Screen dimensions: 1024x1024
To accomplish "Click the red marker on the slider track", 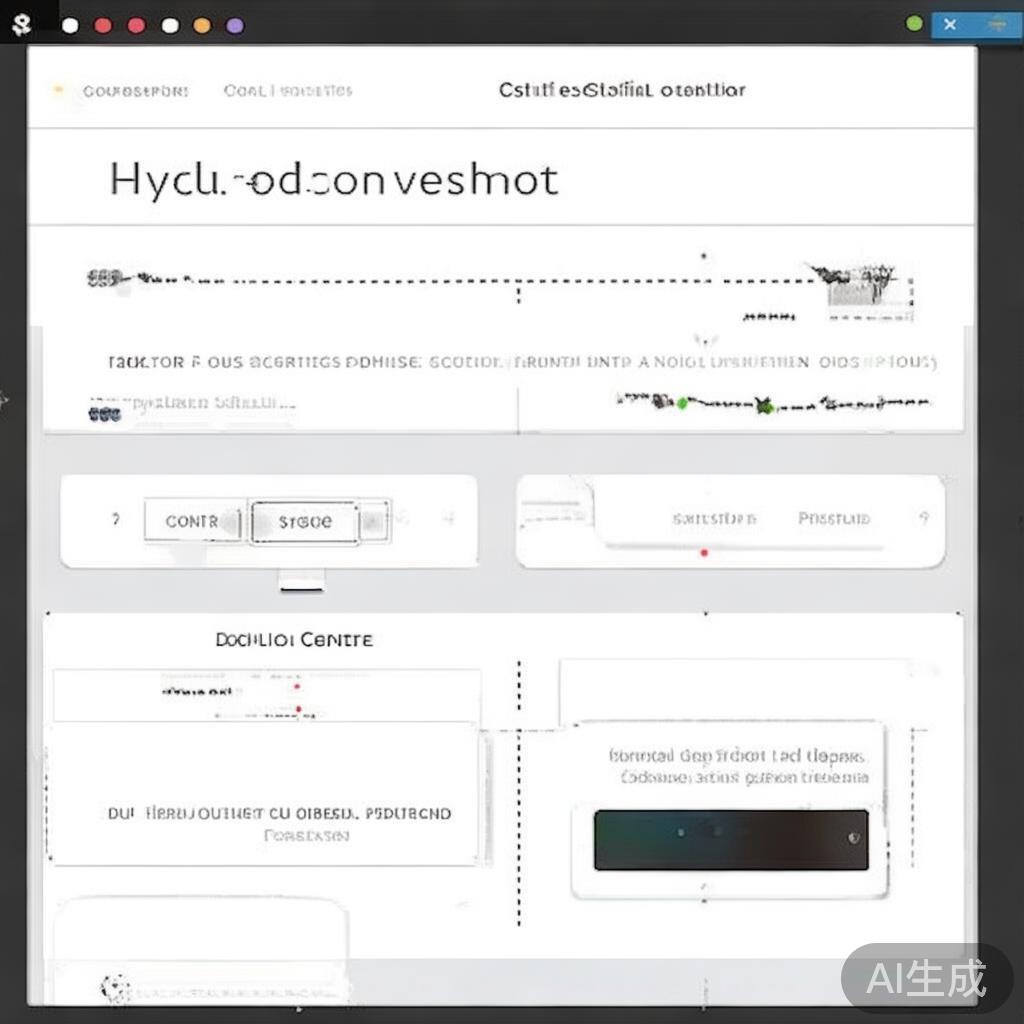I will pyautogui.click(x=704, y=552).
